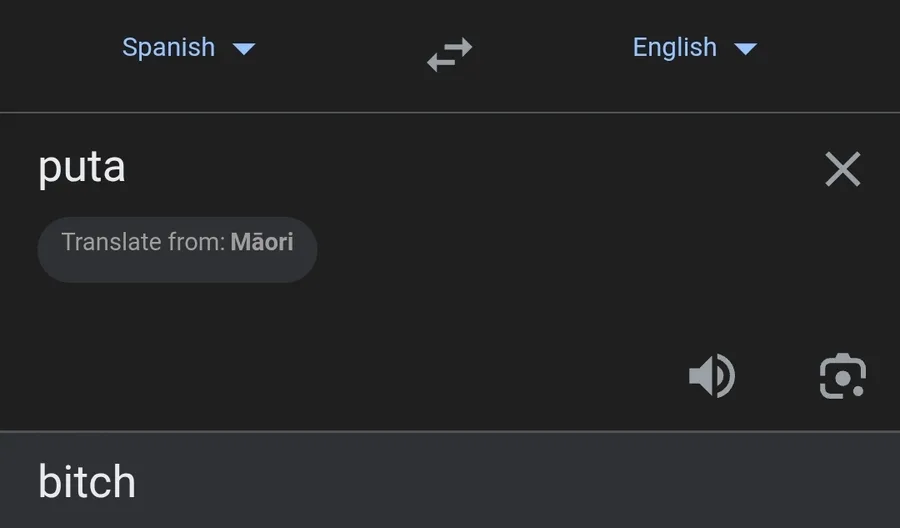
Task: Click the "Translate from:" label text
Action: (143, 242)
